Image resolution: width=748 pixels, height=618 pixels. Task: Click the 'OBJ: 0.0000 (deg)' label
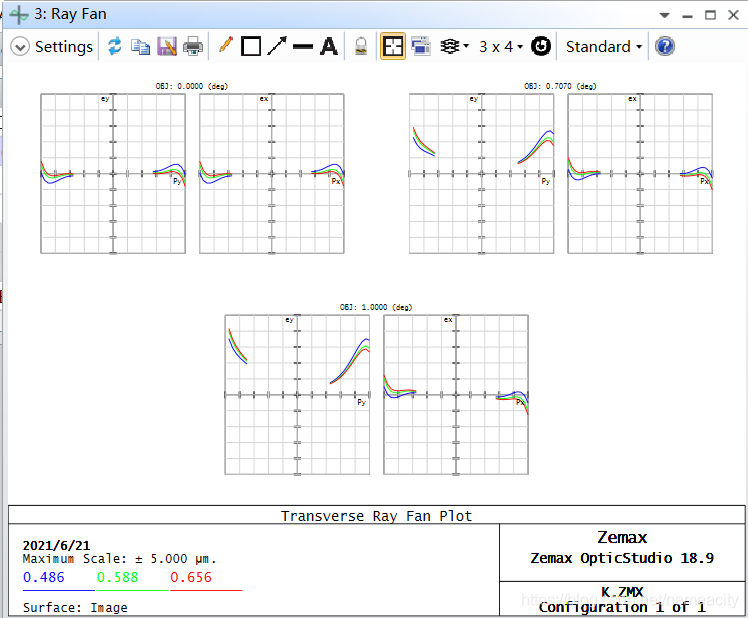tap(192, 86)
